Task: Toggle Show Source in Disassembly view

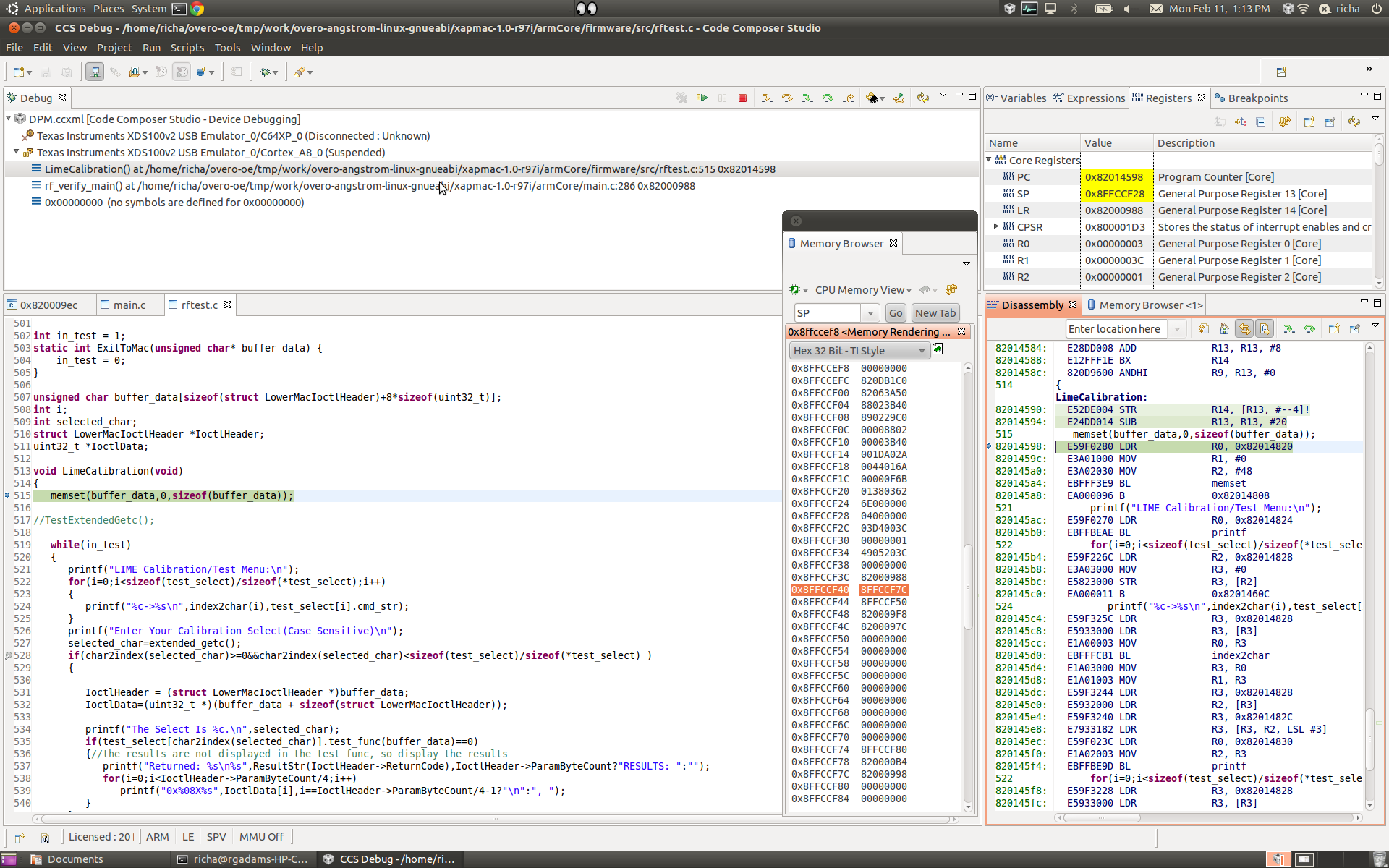Action: pos(1265,329)
